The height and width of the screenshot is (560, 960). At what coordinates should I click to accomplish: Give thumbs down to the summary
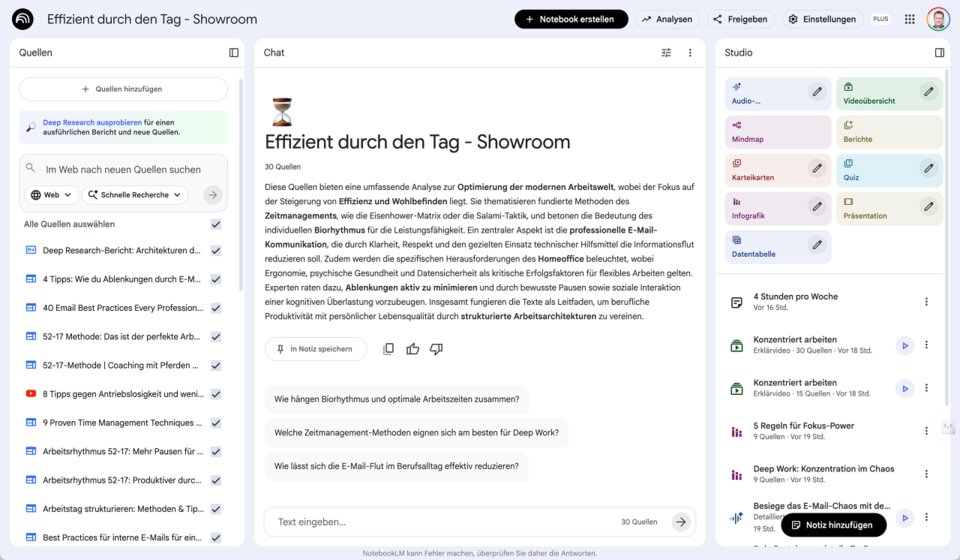pos(437,349)
